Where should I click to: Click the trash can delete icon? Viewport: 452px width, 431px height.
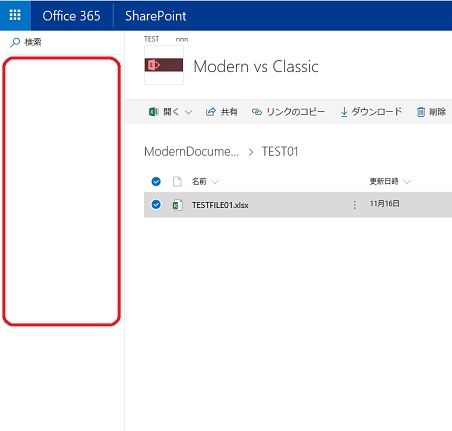point(421,112)
